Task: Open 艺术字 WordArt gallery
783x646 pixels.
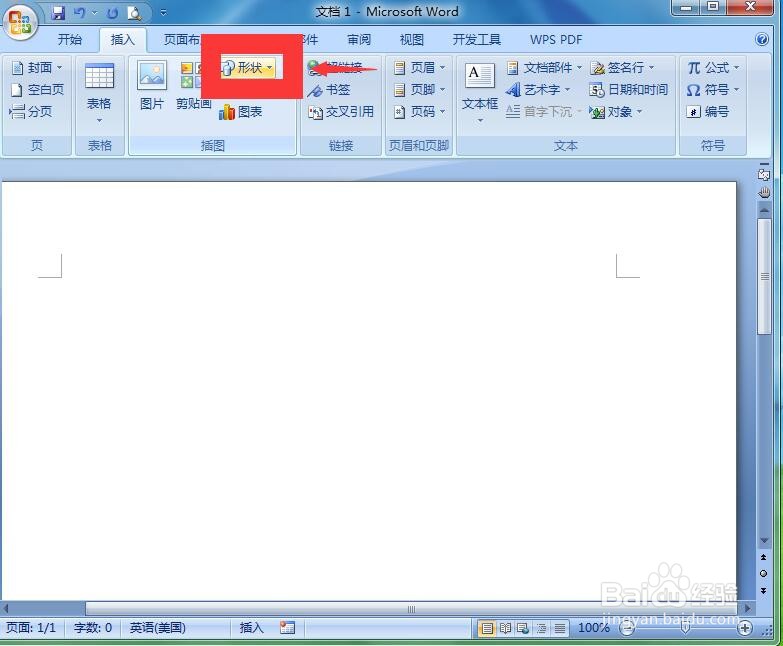Action: (537, 90)
